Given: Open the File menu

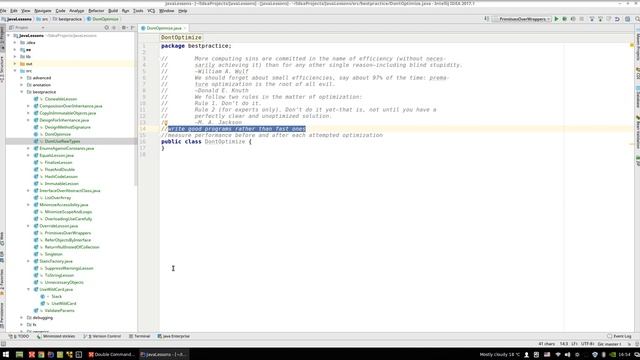Looking at the screenshot, I should click(x=3, y=11).
